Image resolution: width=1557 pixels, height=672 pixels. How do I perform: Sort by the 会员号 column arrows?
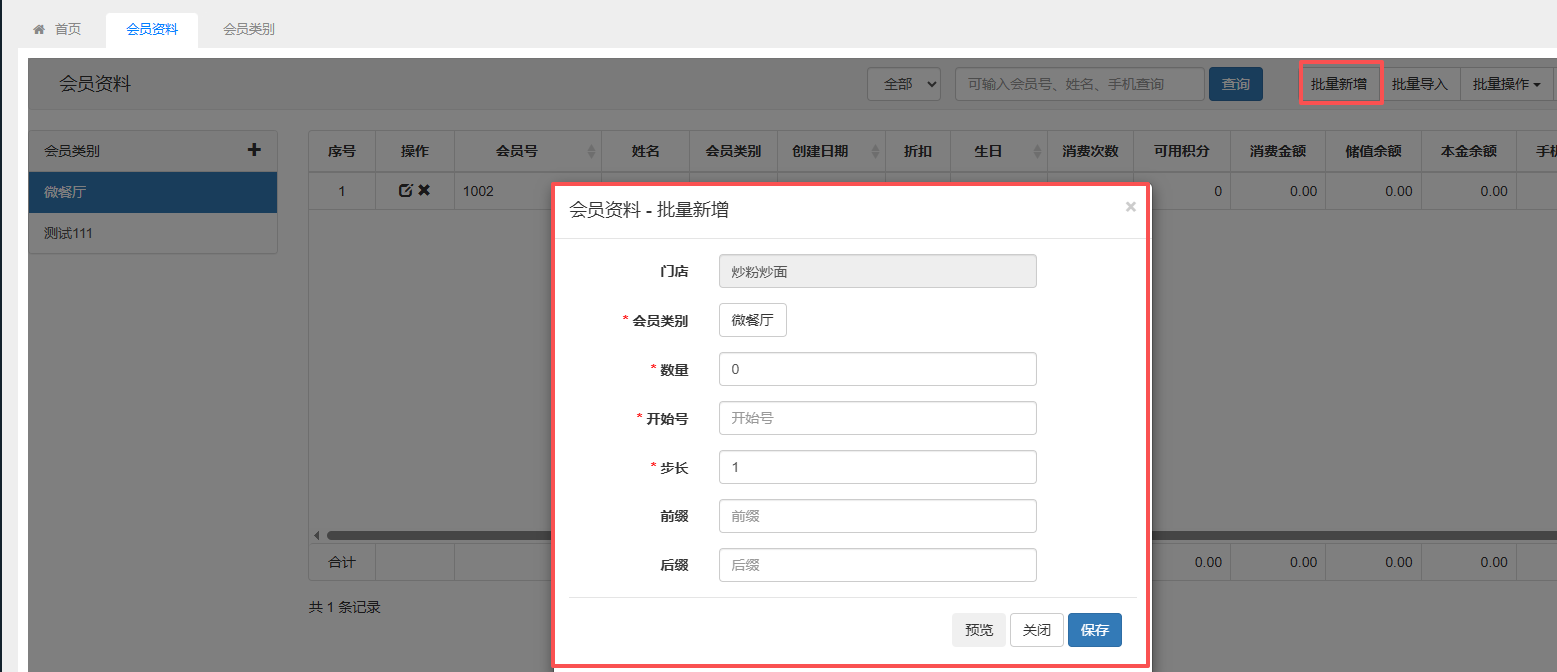pos(590,152)
